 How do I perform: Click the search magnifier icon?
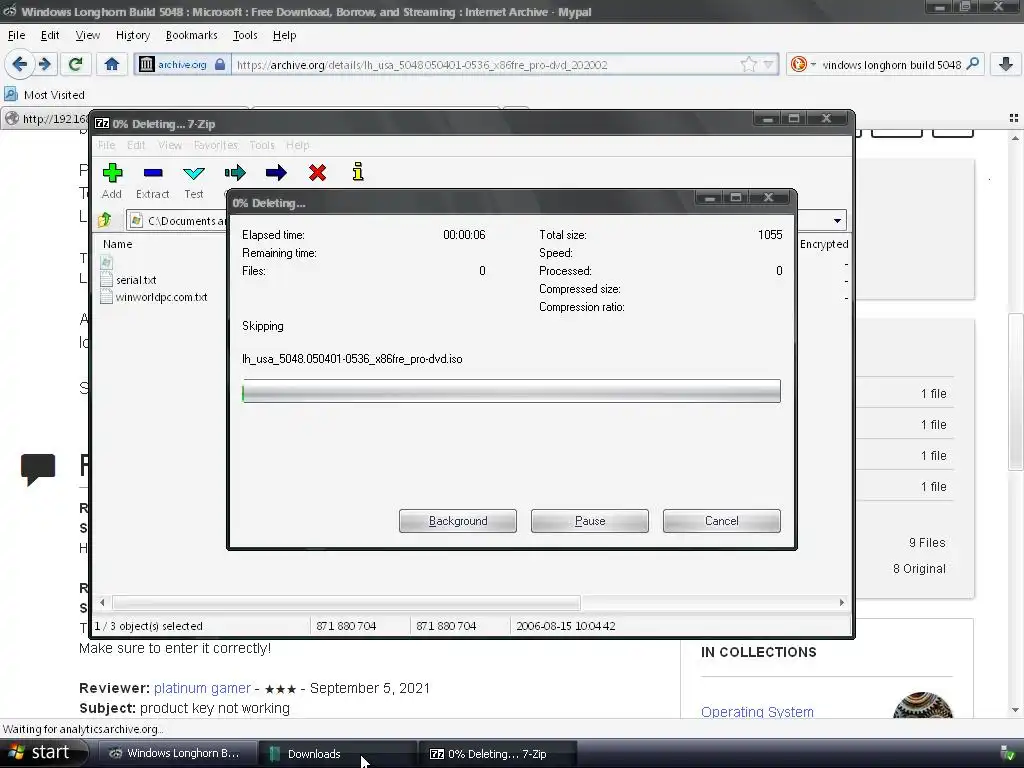tap(972, 64)
